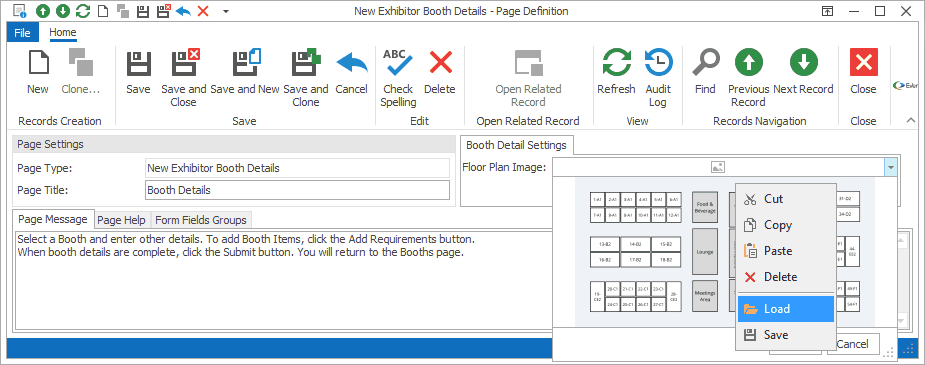Switch to the Page Help tab
925x365 pixels.
pos(122,220)
